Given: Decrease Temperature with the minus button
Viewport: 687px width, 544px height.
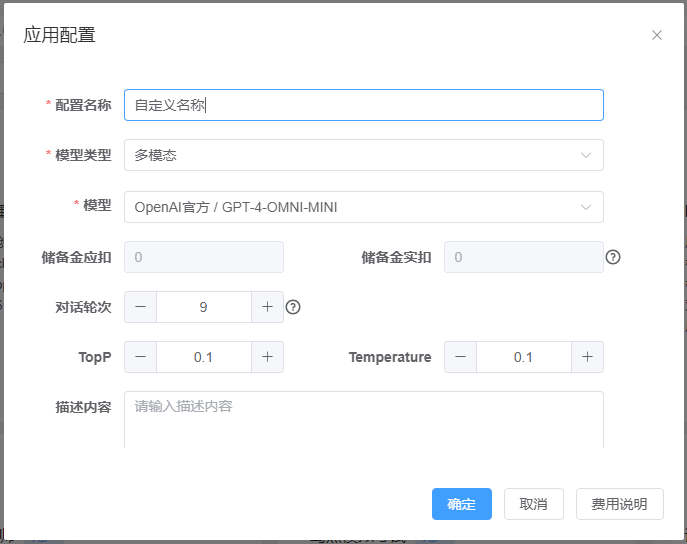Looking at the screenshot, I should tap(460, 357).
